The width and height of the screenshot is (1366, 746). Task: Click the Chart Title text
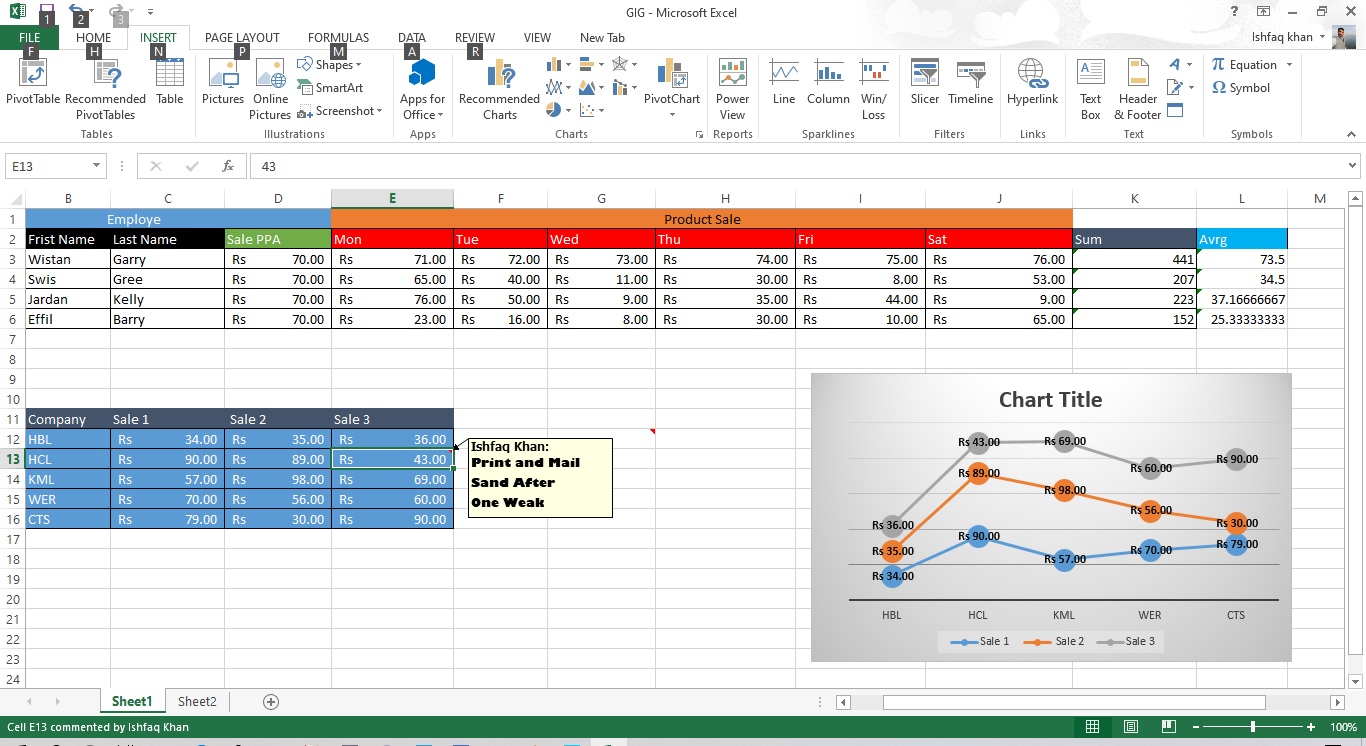click(x=1050, y=400)
